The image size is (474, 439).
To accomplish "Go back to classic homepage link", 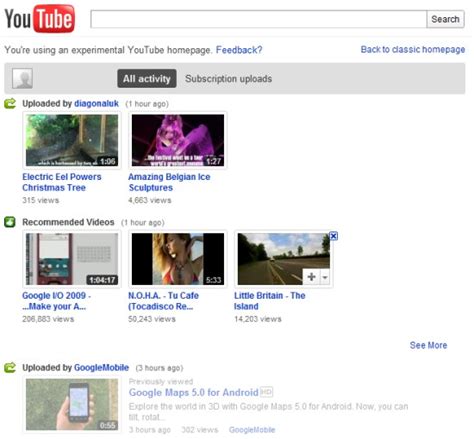I will 413,49.
